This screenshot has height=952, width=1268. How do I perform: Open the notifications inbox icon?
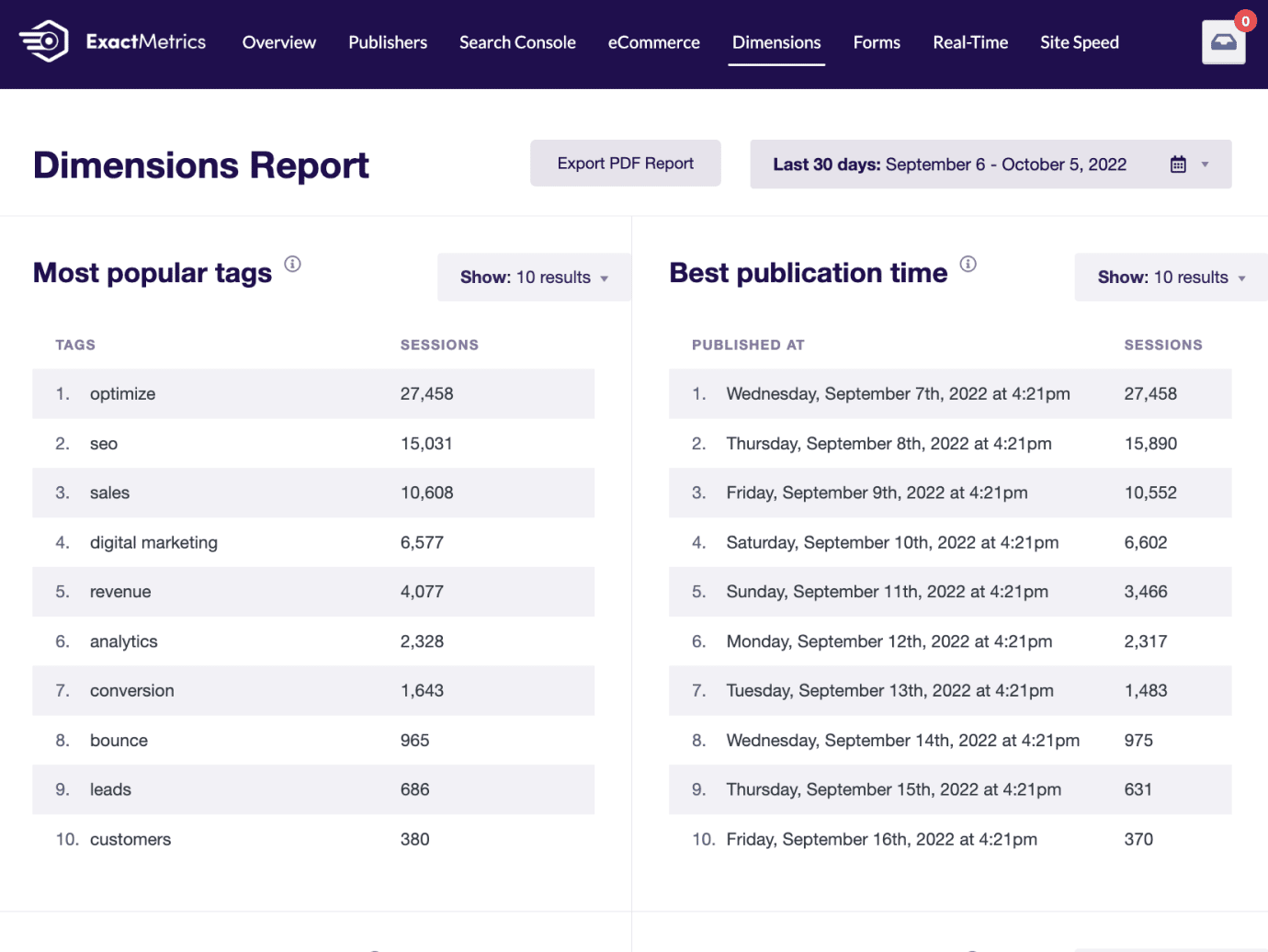pos(1223,42)
